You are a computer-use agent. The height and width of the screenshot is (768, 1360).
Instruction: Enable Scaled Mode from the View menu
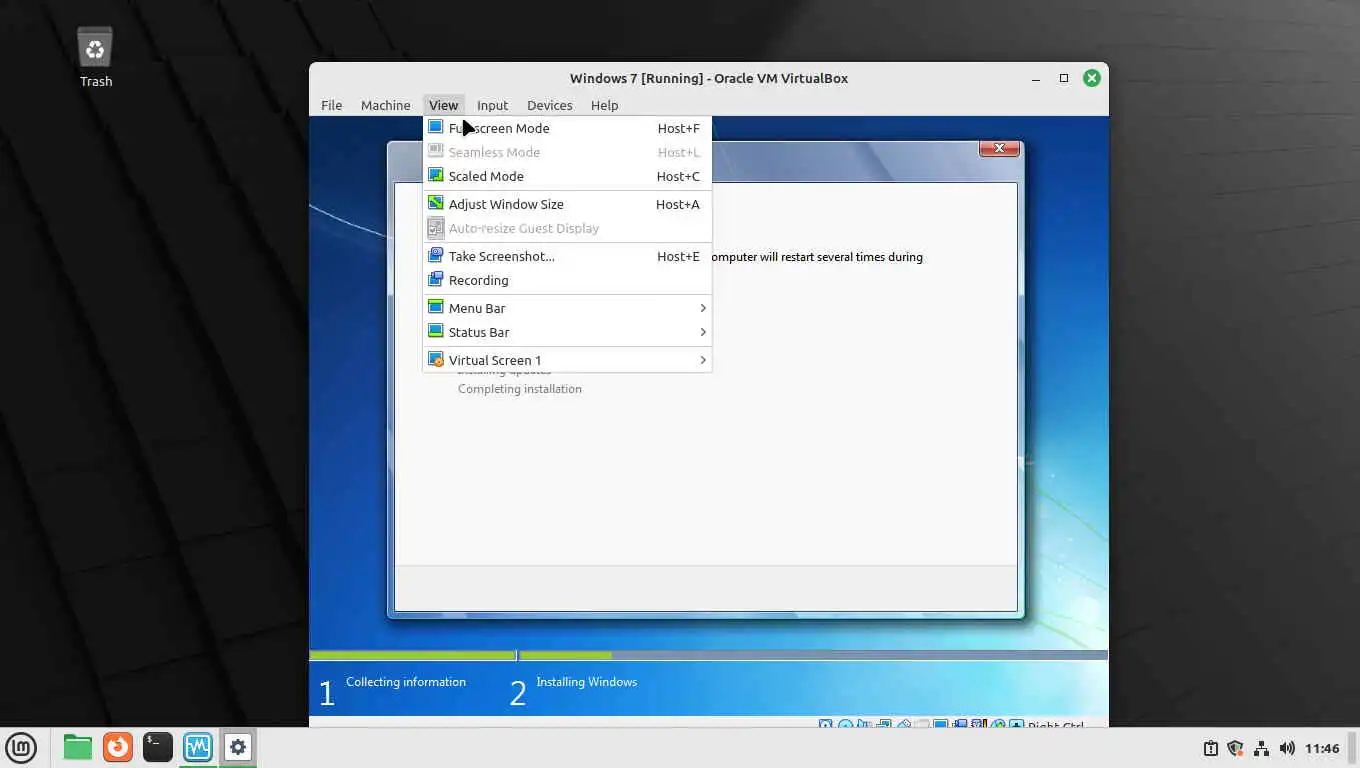point(567,176)
